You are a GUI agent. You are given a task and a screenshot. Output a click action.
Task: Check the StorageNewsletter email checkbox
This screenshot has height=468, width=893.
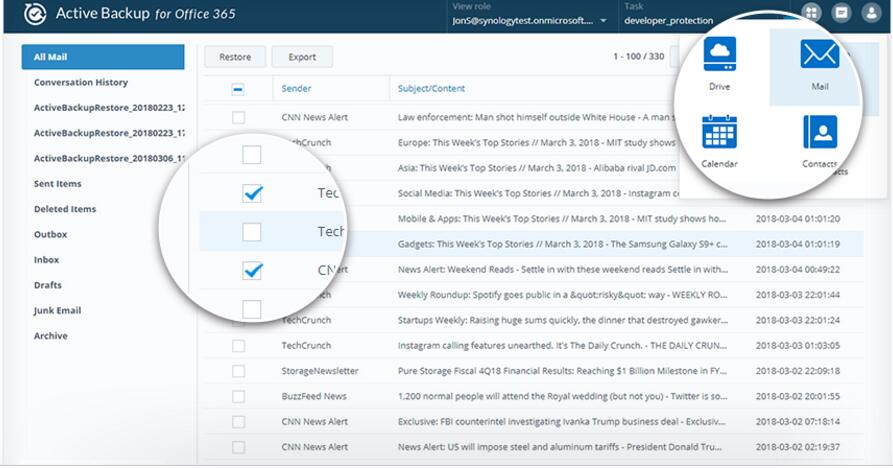(238, 371)
